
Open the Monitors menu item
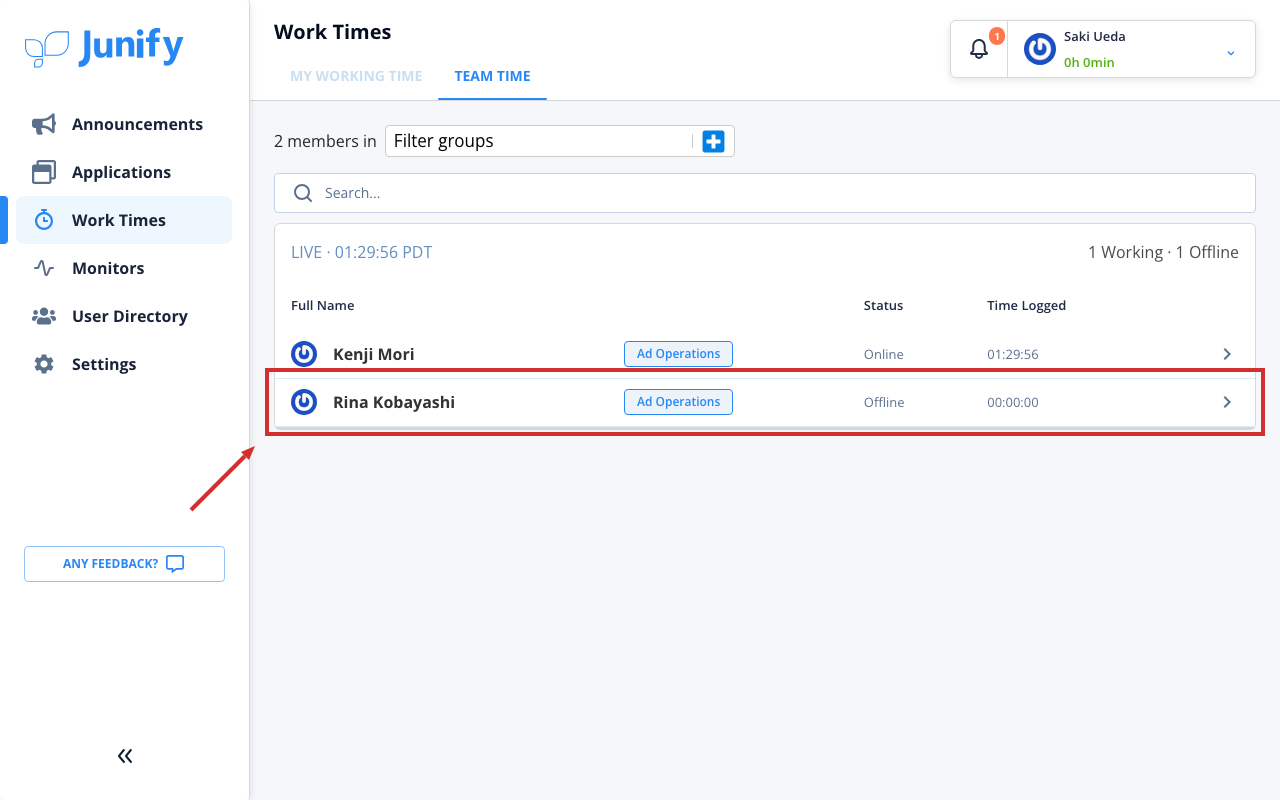pyautogui.click(x=124, y=268)
